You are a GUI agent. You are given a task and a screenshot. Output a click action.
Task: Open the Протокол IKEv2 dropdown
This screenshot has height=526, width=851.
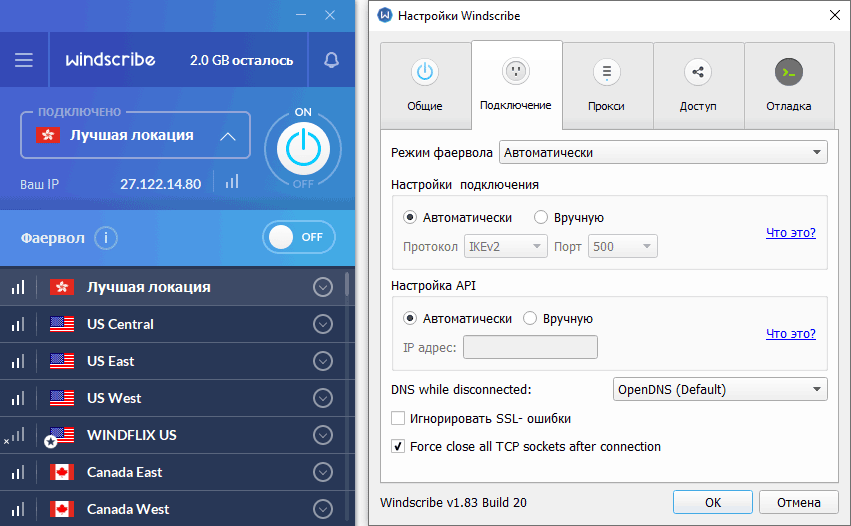505,246
